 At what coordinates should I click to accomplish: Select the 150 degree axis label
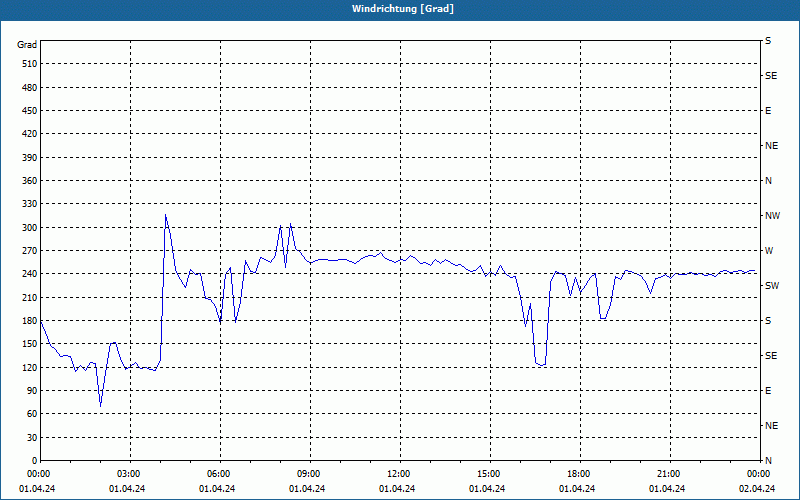[30, 344]
